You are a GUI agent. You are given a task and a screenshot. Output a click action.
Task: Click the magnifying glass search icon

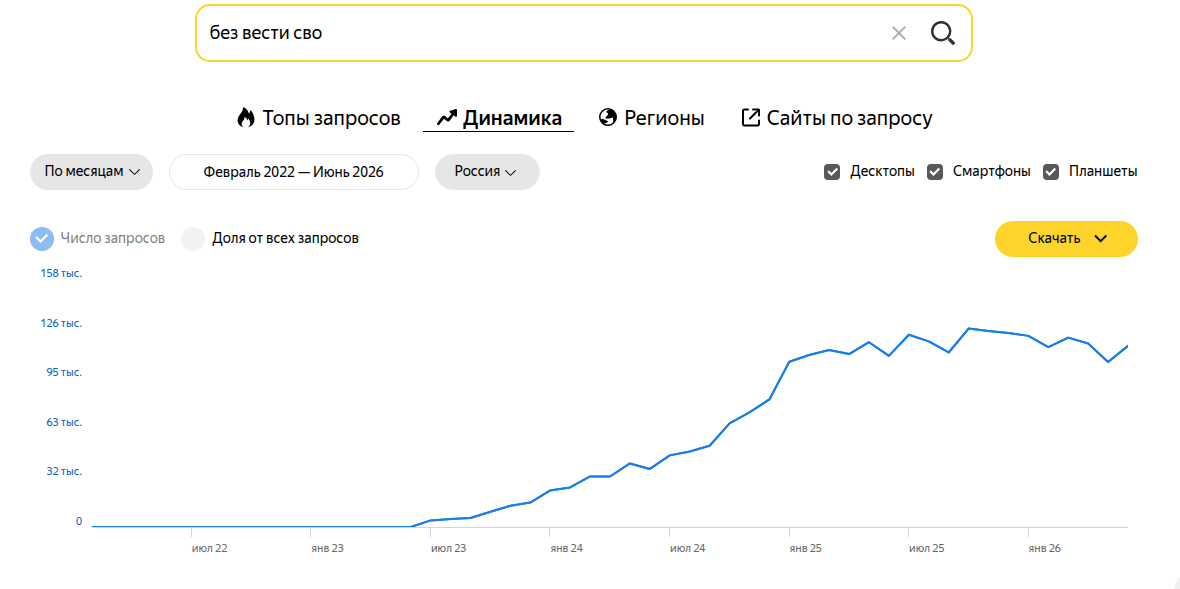(942, 33)
